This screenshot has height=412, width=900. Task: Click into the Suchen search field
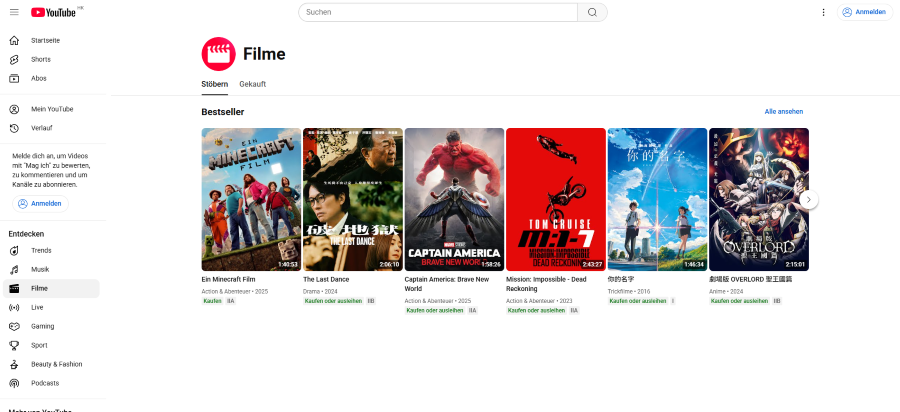[x=438, y=12]
